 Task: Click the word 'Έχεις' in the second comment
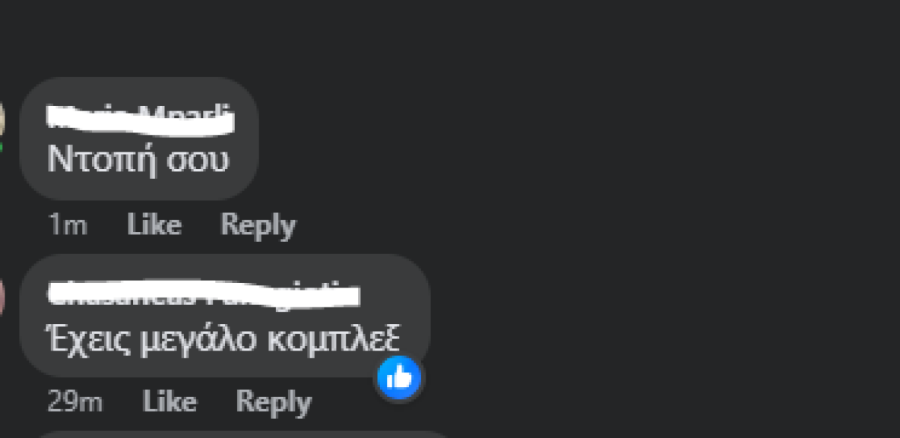(x=89, y=339)
